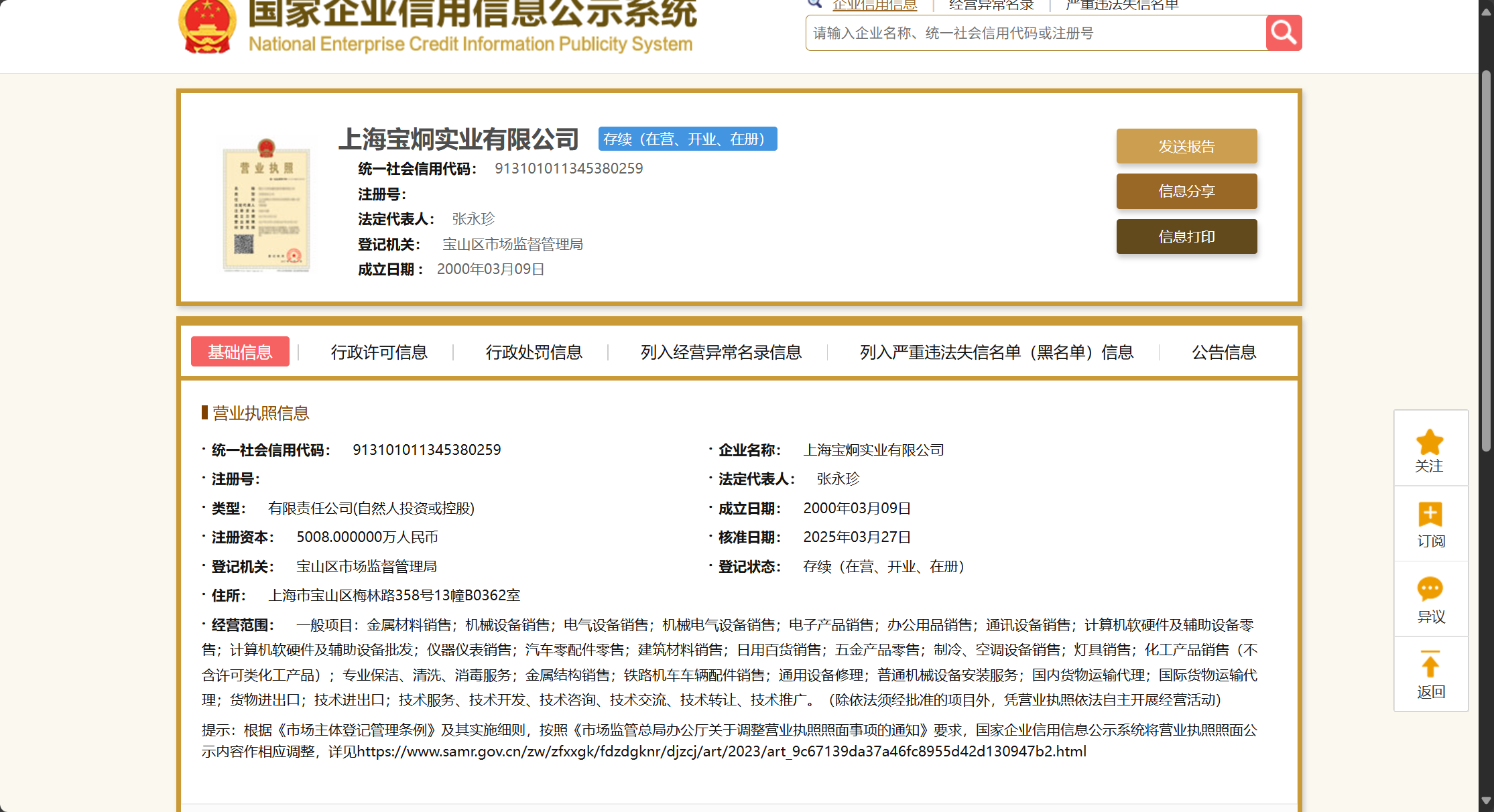This screenshot has width=1494, height=812.
Task: Click the 返回 up-arrow icon
Action: point(1430,665)
